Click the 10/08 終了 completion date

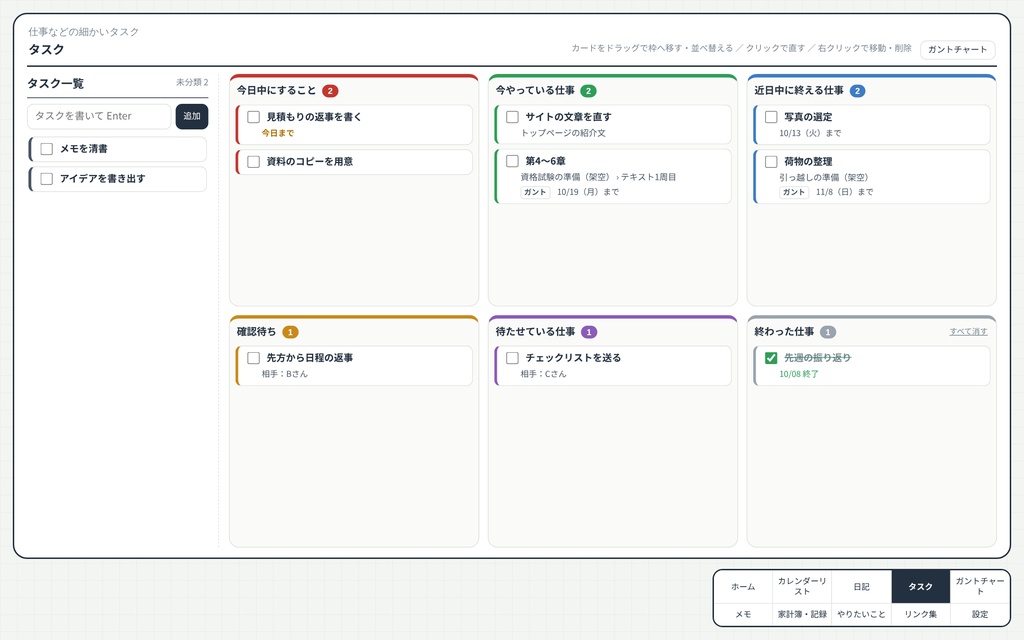click(x=799, y=374)
